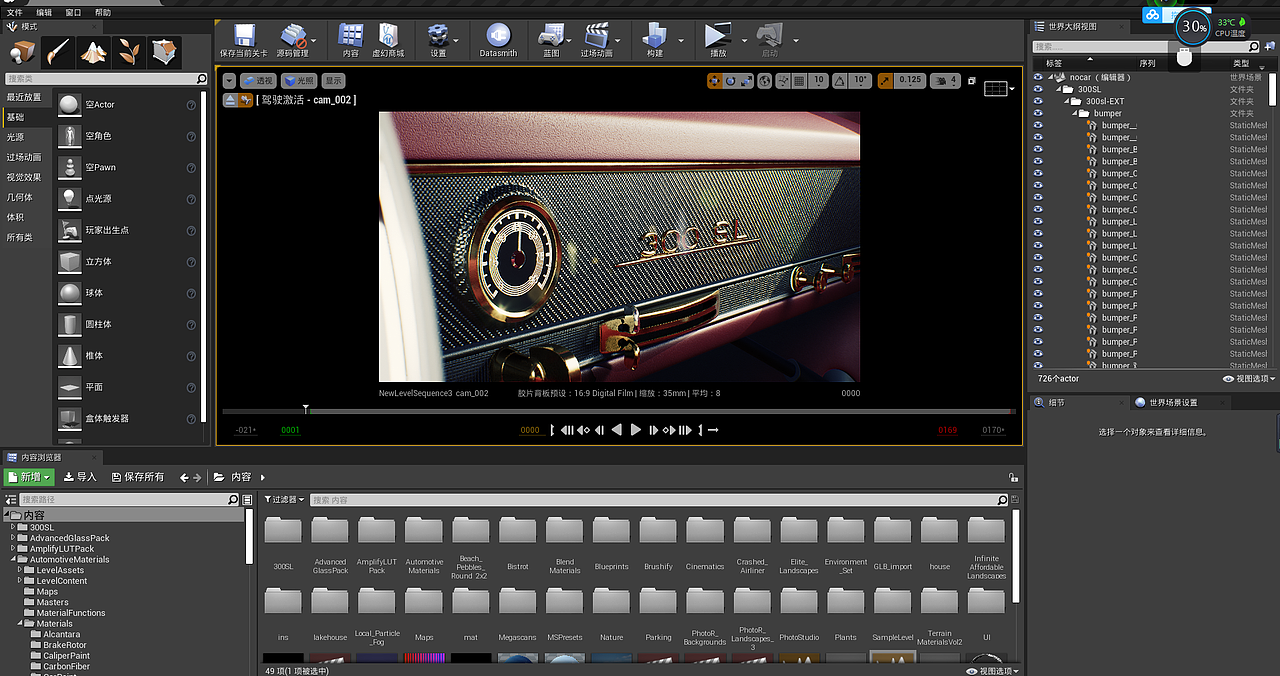
Task: Toggle the Perspective (透视) viewport button
Action: click(258, 81)
